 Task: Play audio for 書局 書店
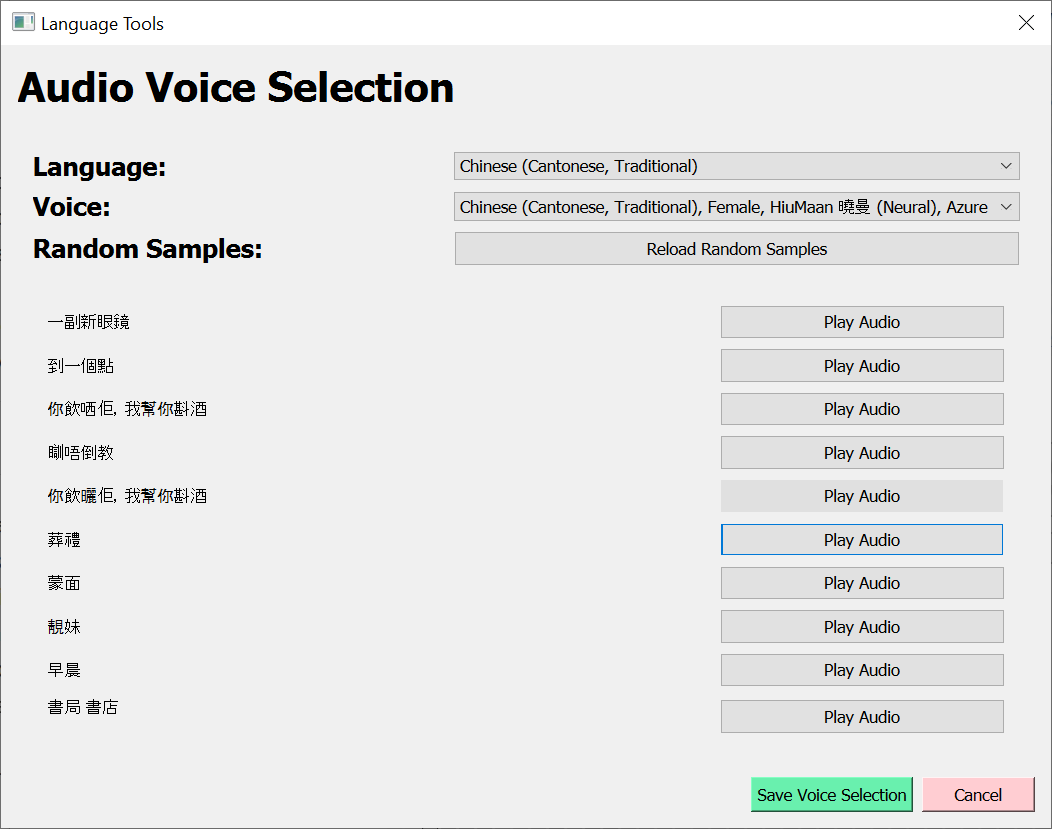pyautogui.click(x=861, y=717)
